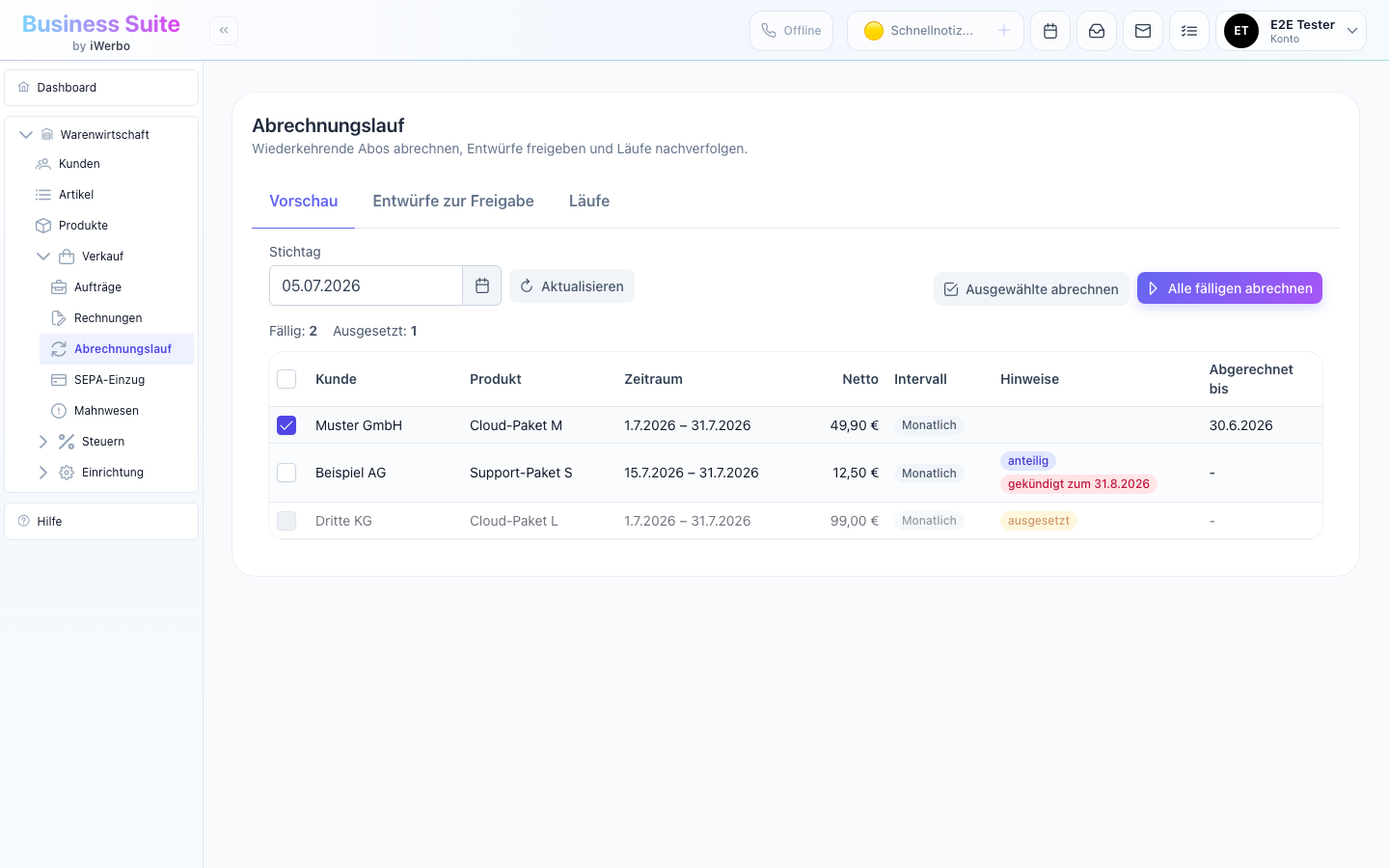1389x868 pixels.
Task: Click the Stichtag date input field
Action: tap(367, 285)
